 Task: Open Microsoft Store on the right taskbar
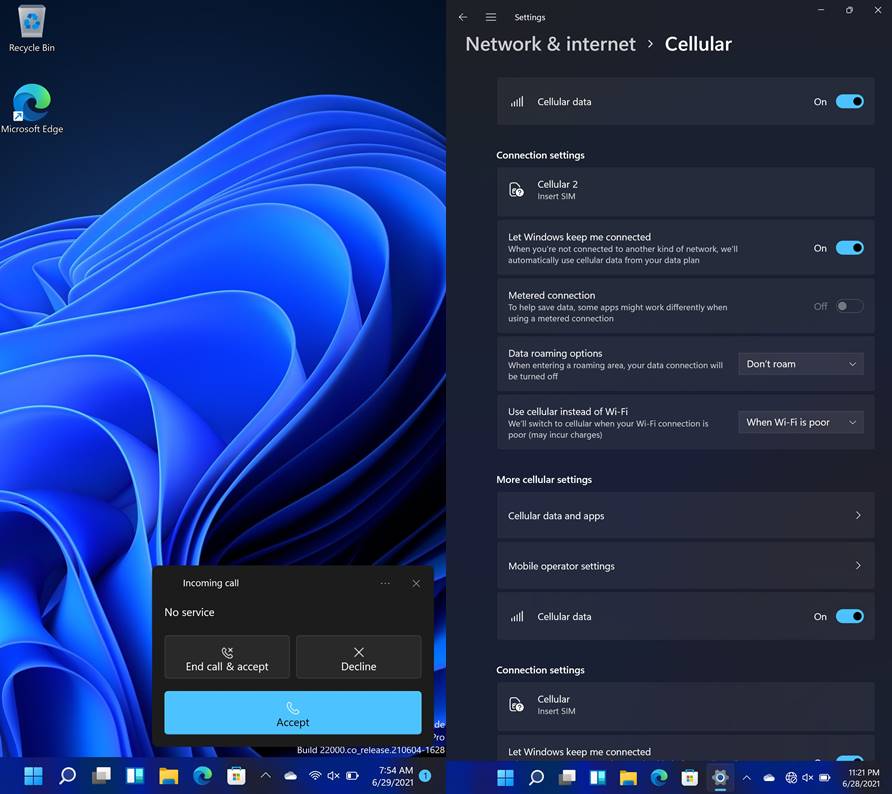click(x=689, y=777)
